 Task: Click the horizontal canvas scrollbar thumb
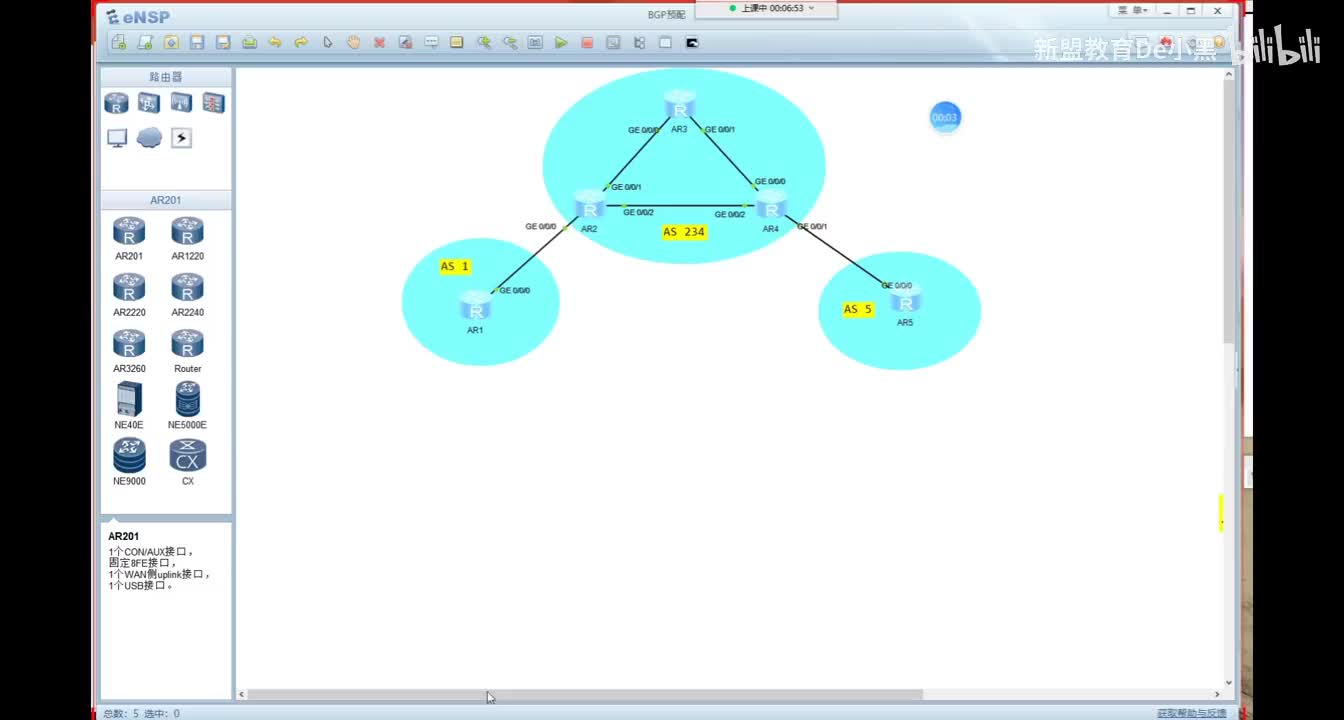click(x=585, y=694)
